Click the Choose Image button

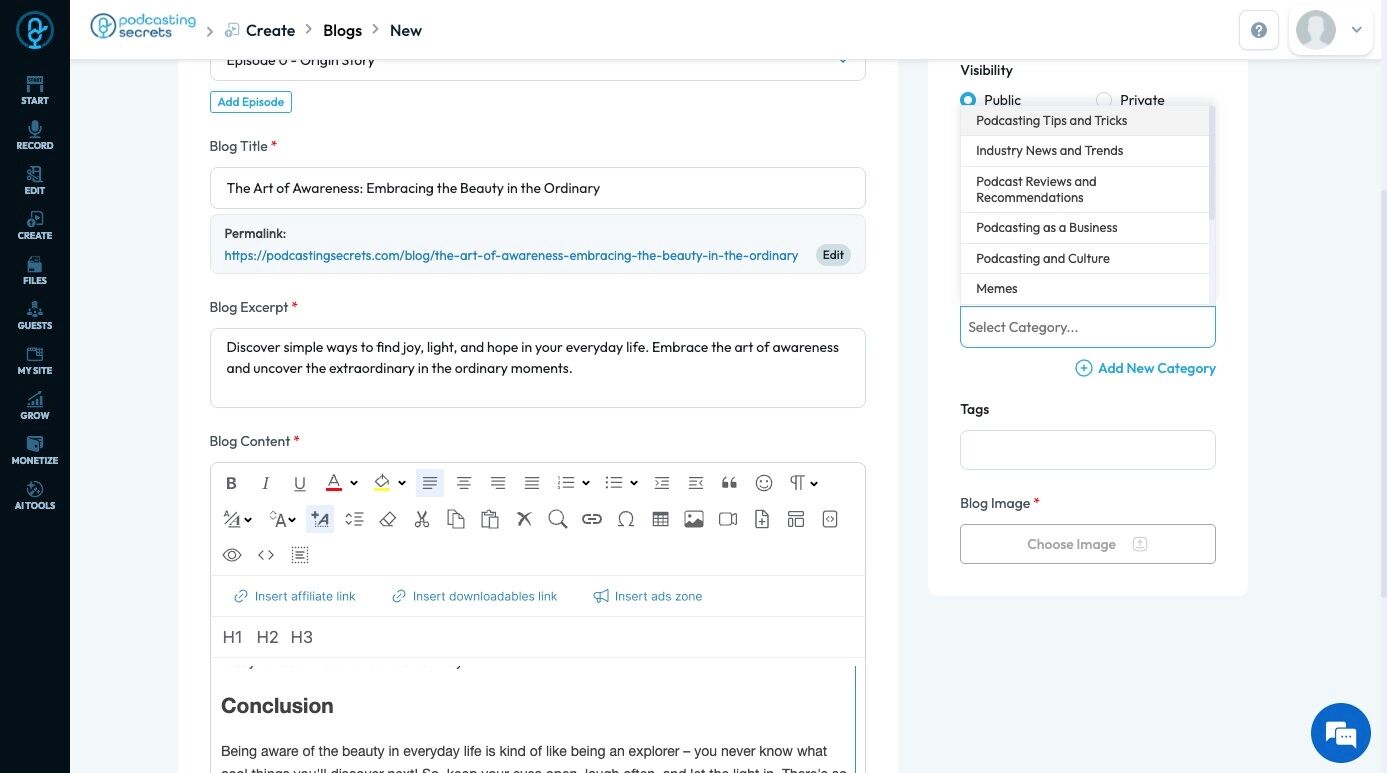pos(1088,544)
